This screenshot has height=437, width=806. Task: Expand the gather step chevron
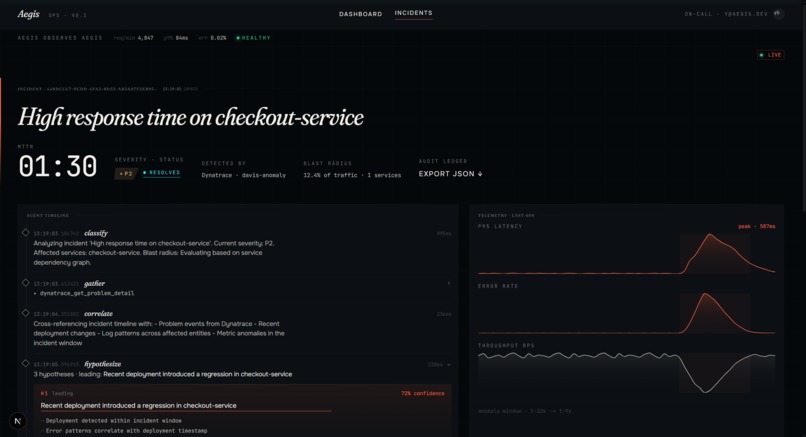click(x=449, y=283)
